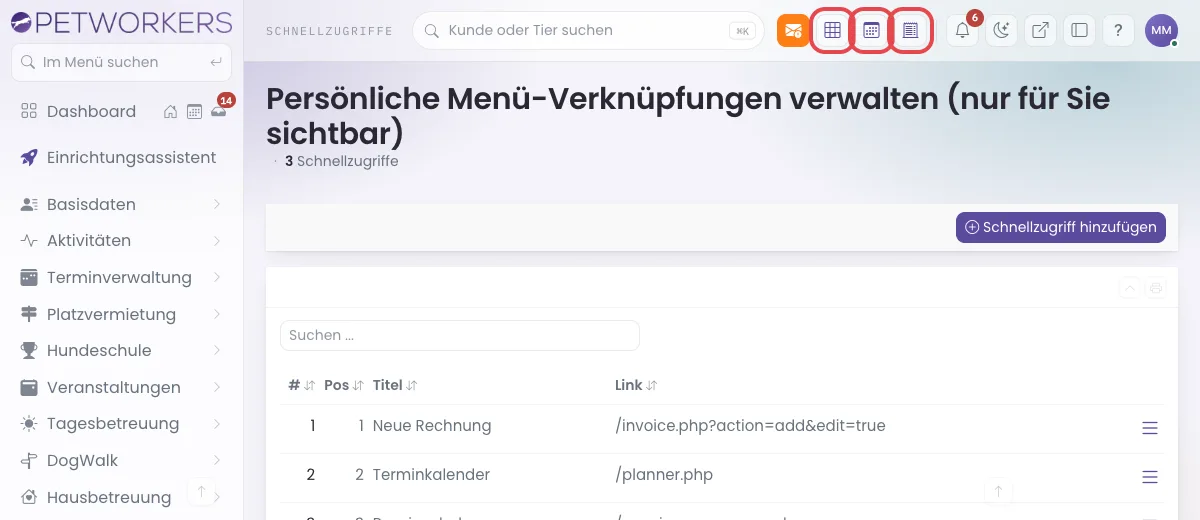Click the external-link open icon in top bar

tap(1040, 30)
